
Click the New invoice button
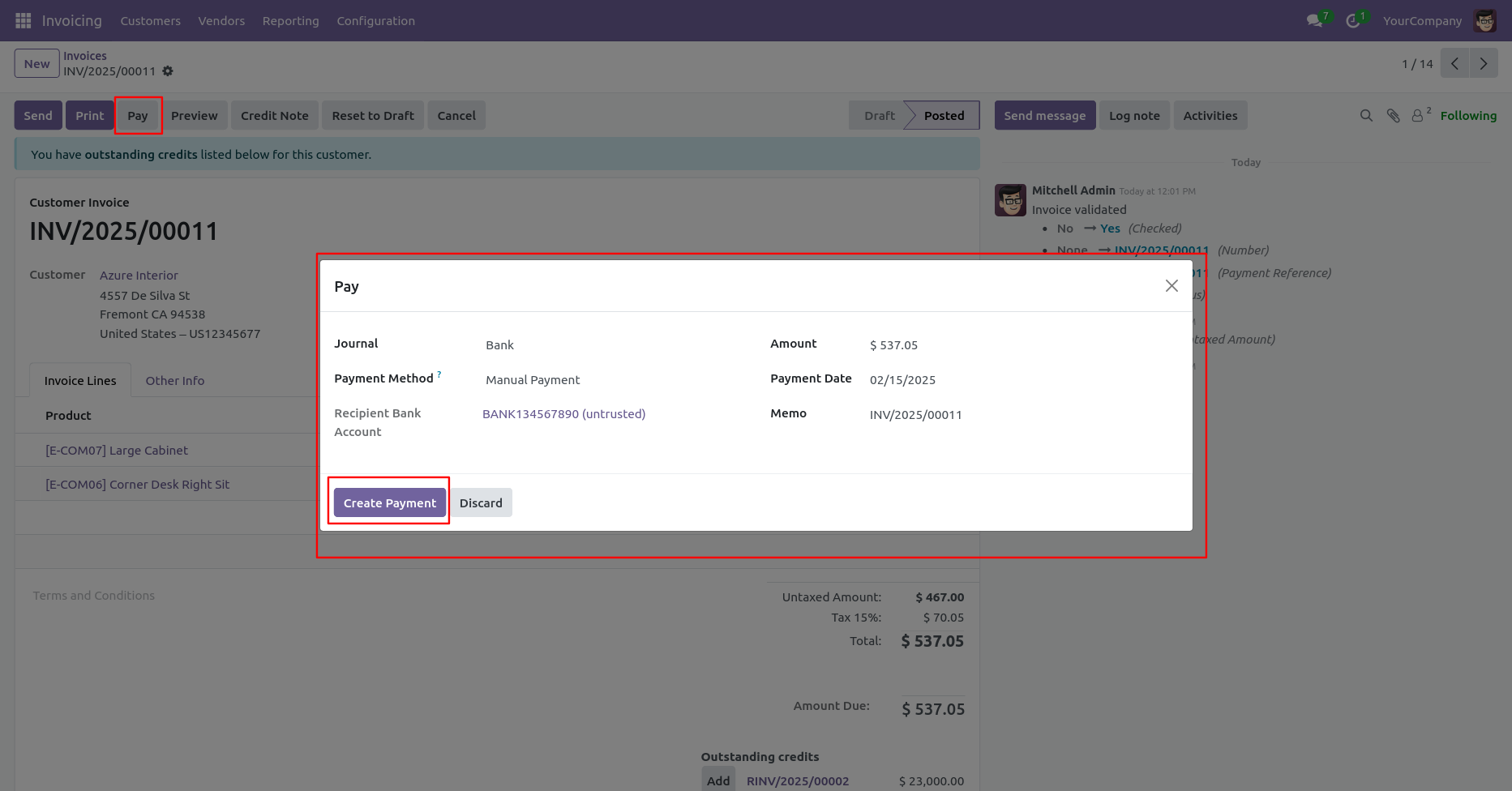tap(36, 63)
